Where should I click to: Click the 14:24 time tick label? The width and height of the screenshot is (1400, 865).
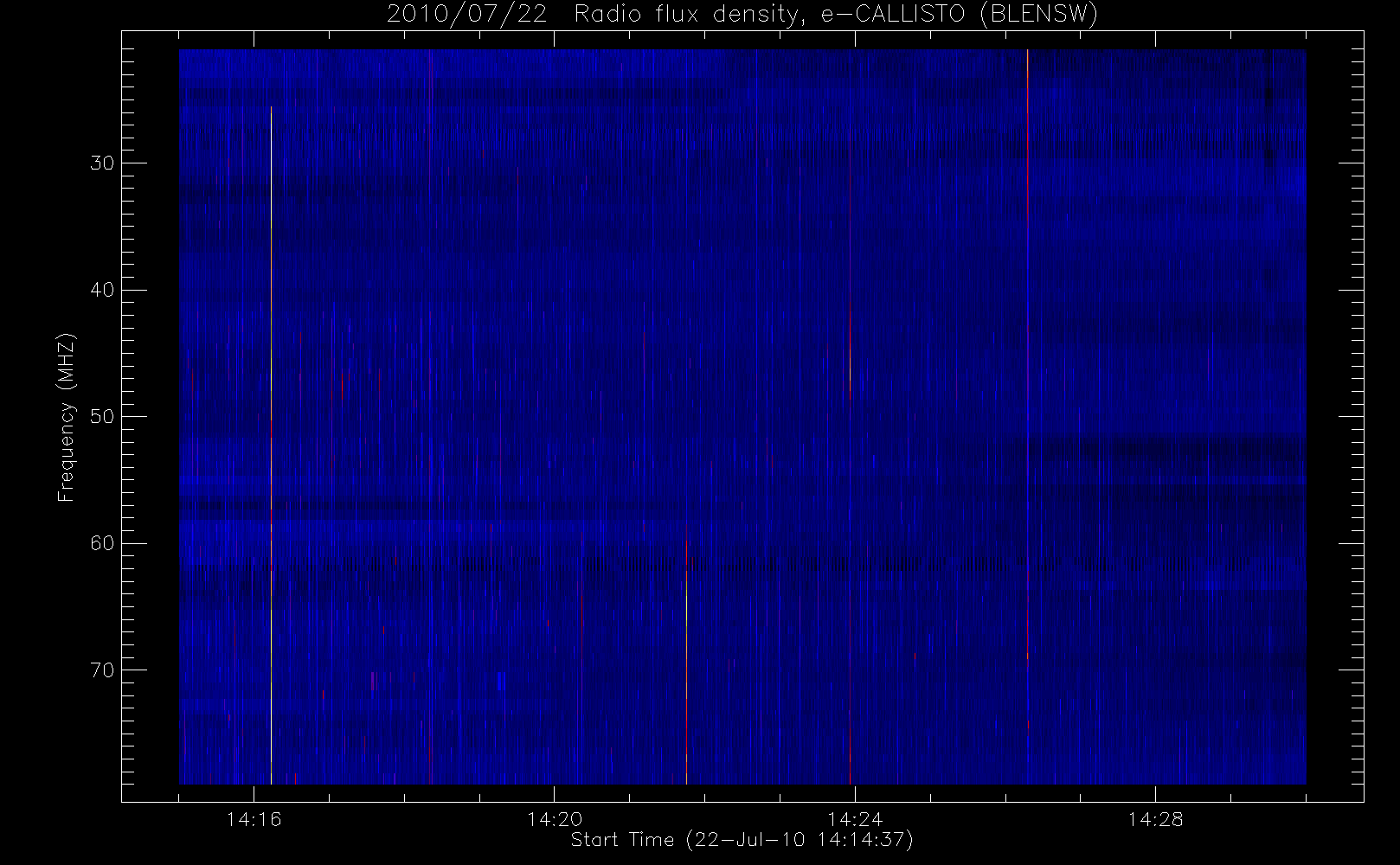[x=855, y=820]
